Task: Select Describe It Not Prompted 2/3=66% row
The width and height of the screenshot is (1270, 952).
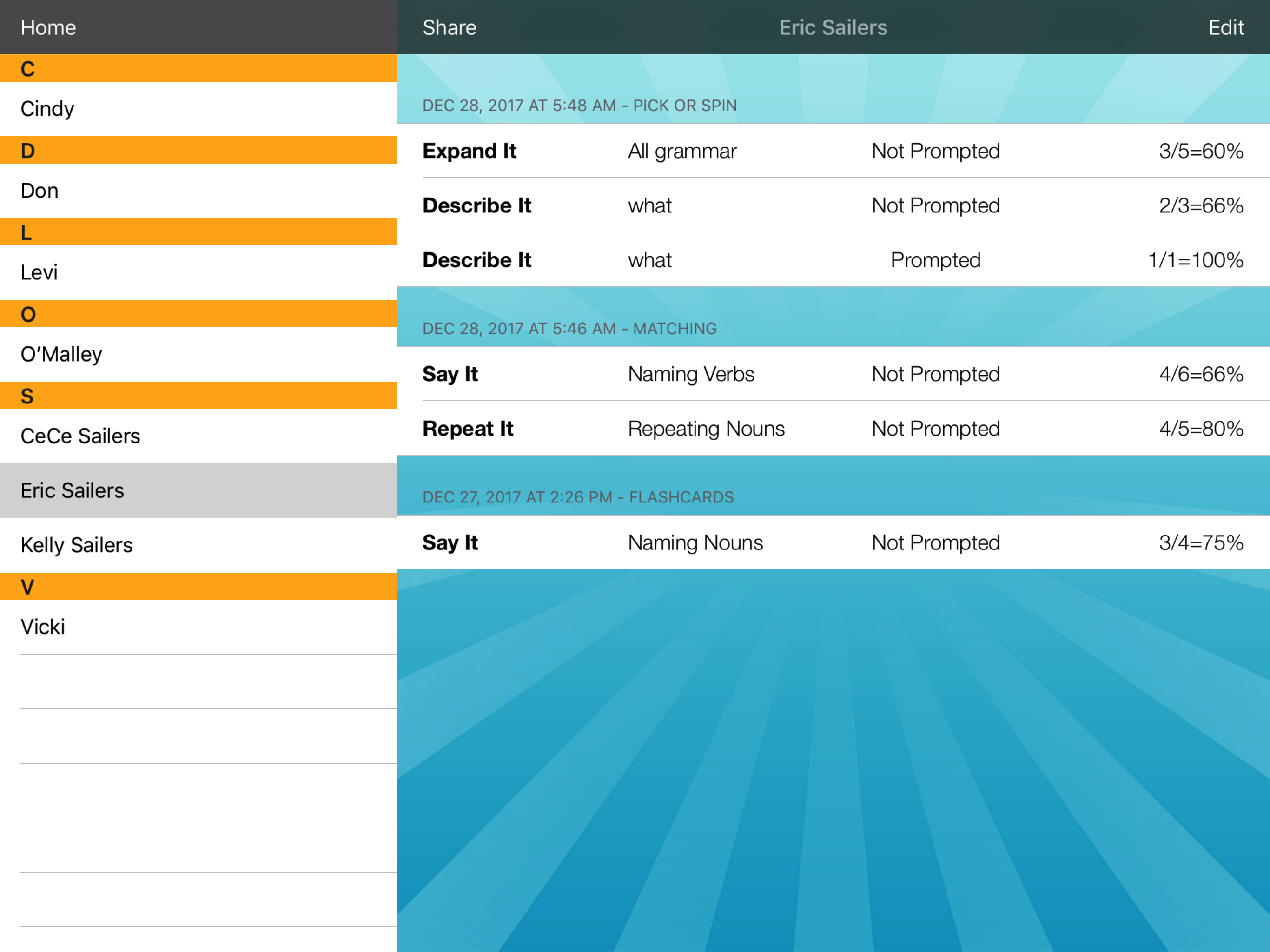Action: coord(833,205)
